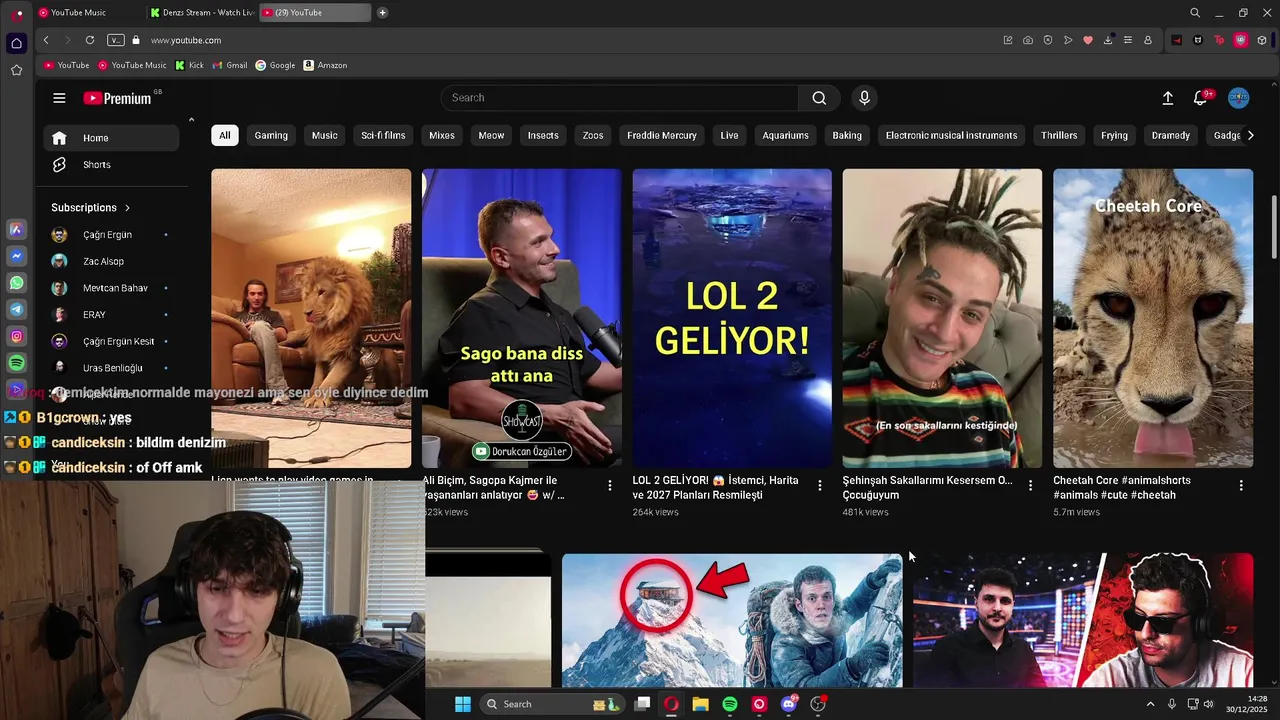
Task: Switch to the Denzs Stream tab
Action: coord(202,13)
